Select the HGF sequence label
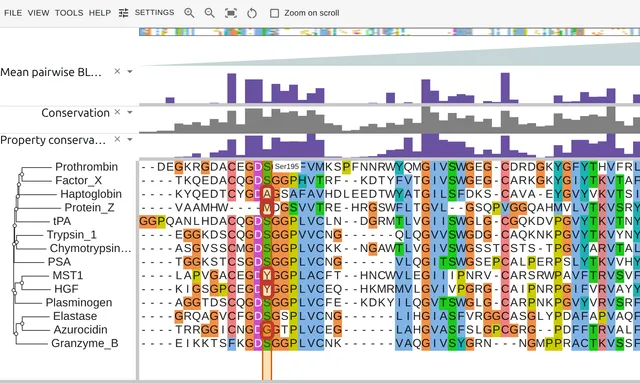The width and height of the screenshot is (640, 384). (66, 289)
